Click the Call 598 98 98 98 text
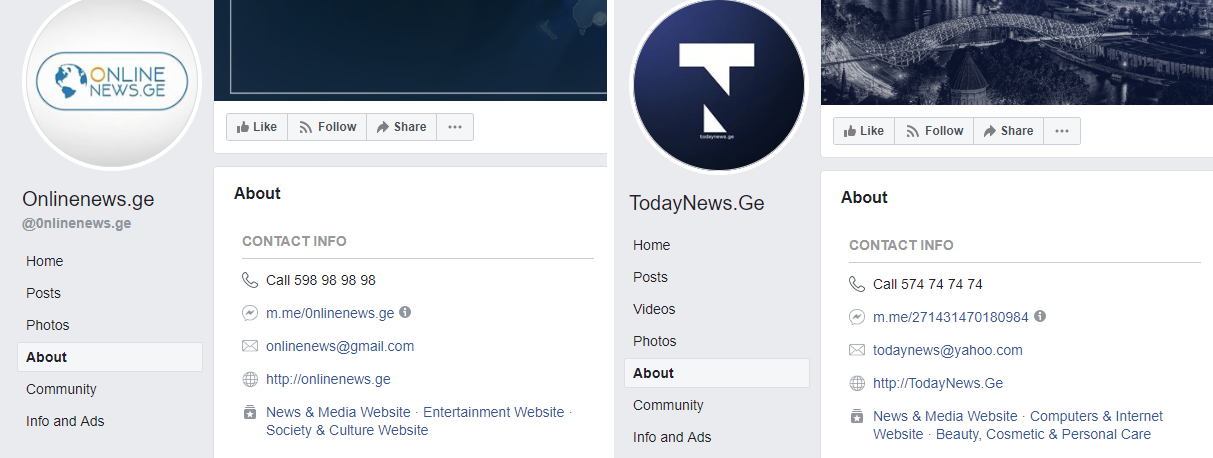 click(321, 280)
